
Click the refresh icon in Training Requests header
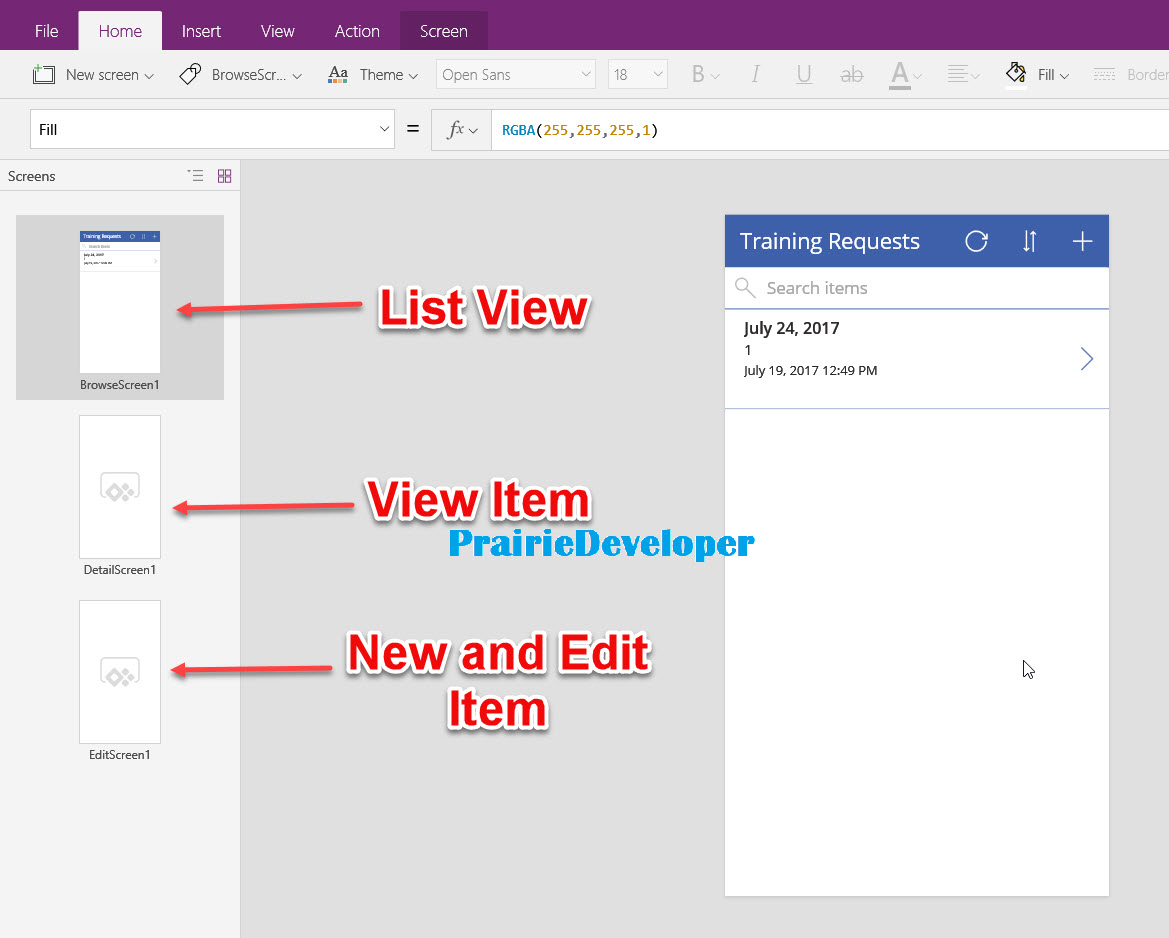tap(977, 241)
